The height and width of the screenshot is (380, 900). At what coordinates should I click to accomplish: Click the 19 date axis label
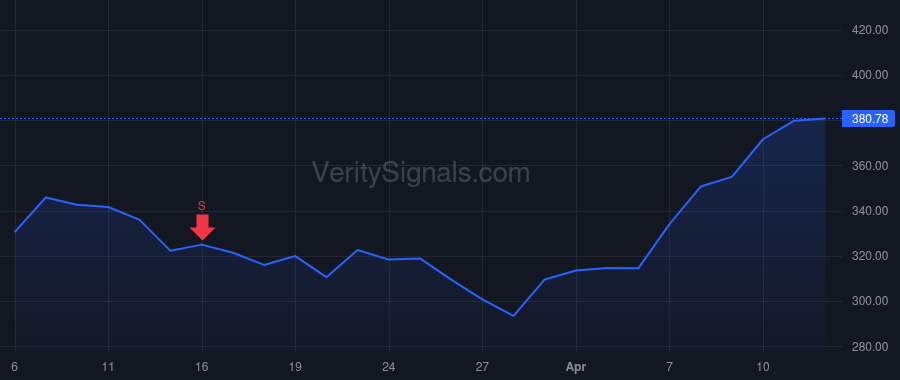(x=295, y=366)
